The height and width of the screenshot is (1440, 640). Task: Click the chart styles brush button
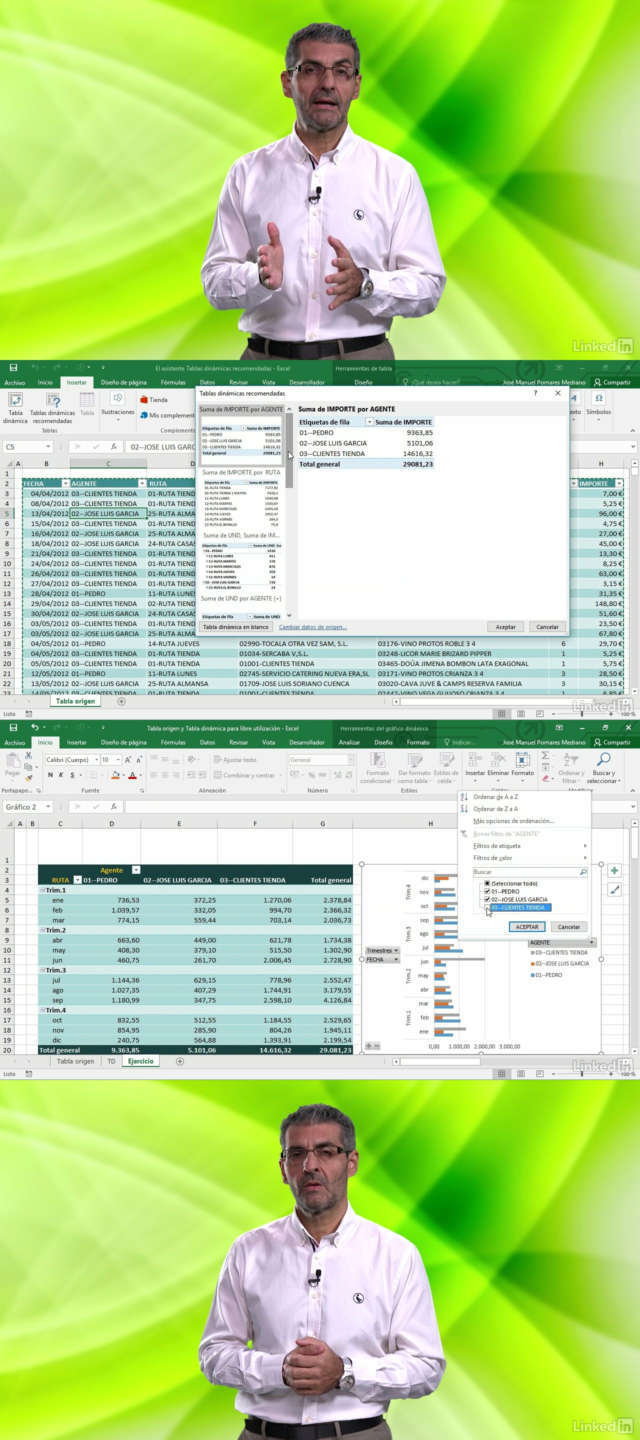(614, 889)
